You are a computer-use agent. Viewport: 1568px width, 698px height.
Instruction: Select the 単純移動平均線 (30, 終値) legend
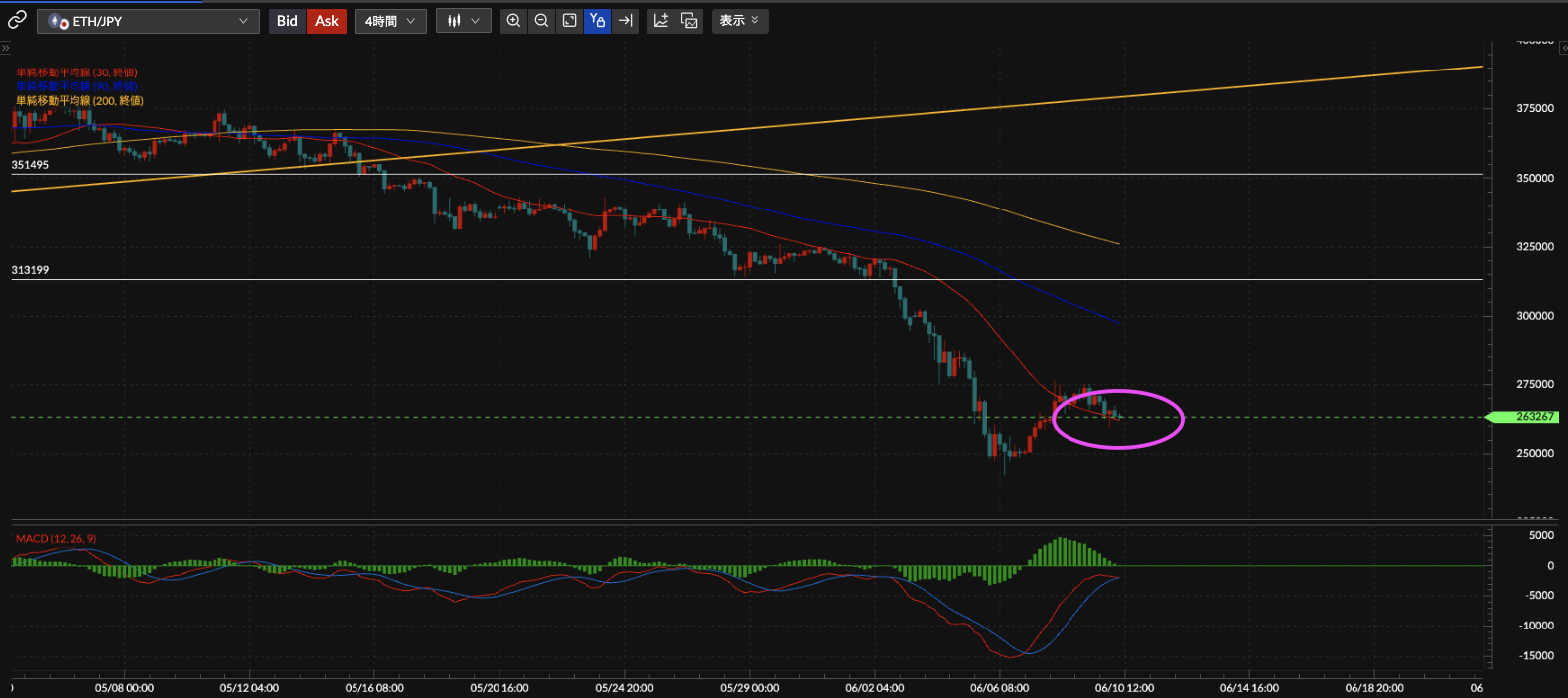point(76,72)
